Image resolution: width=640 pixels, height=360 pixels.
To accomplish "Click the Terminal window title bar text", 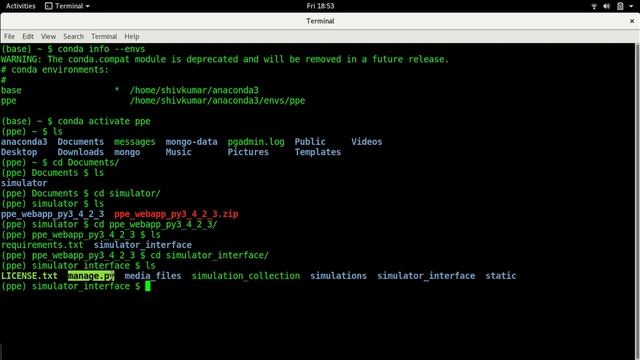I will point(320,21).
